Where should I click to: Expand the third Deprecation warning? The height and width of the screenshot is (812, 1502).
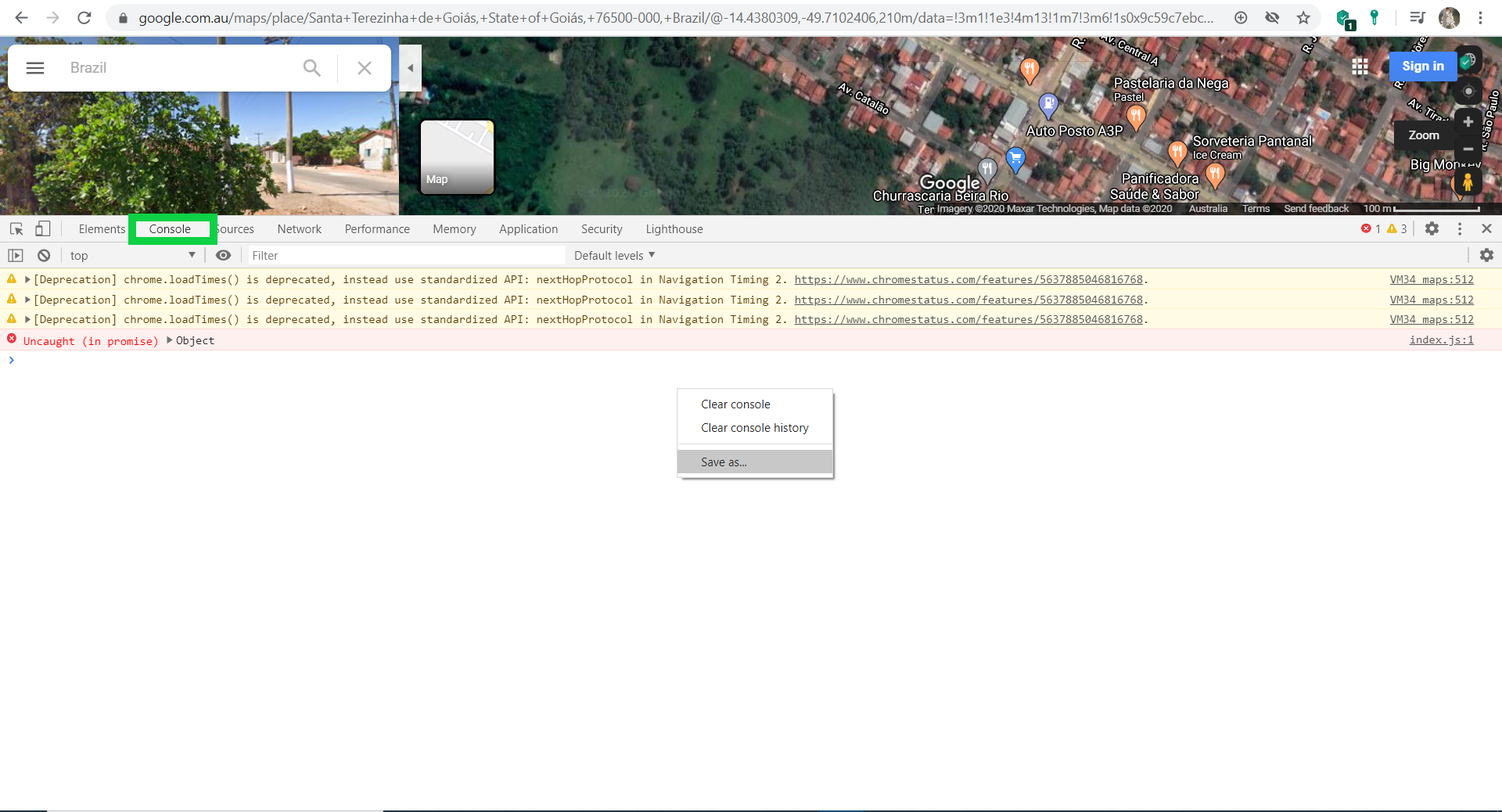pos(27,320)
